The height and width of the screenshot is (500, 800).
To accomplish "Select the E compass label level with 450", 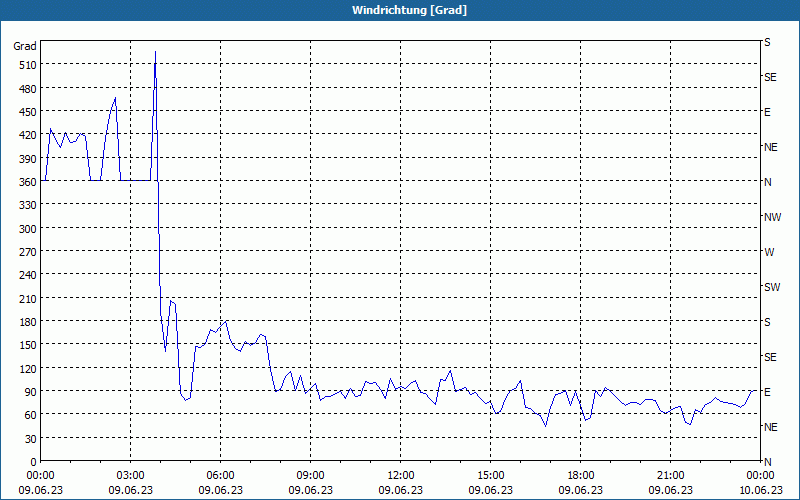I will 767,112.
